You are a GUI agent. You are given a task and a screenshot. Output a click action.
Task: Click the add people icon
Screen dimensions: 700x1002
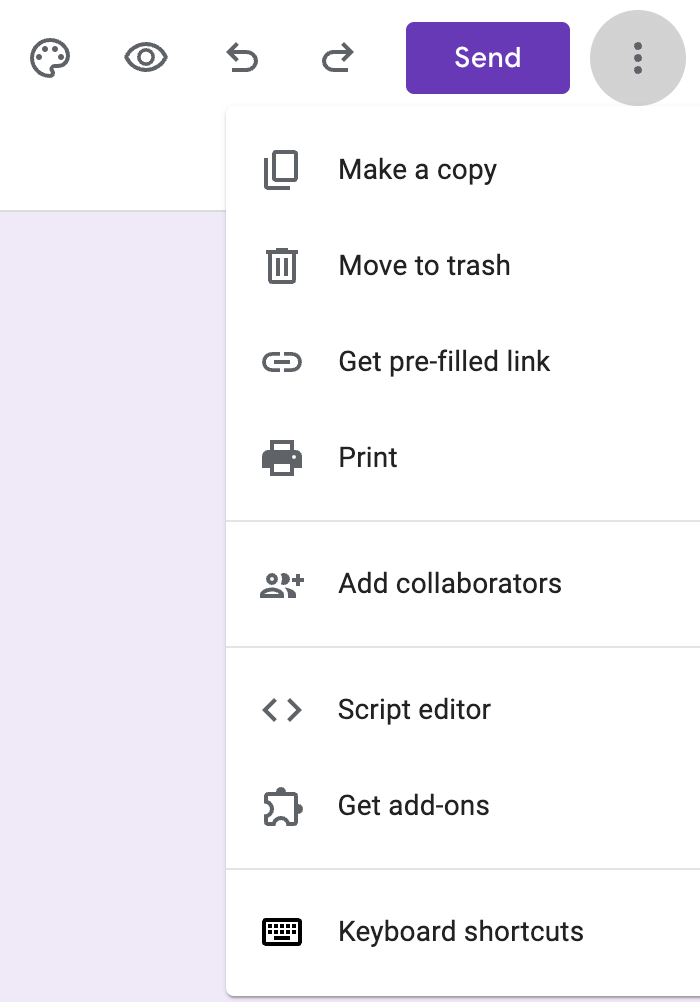tap(282, 585)
